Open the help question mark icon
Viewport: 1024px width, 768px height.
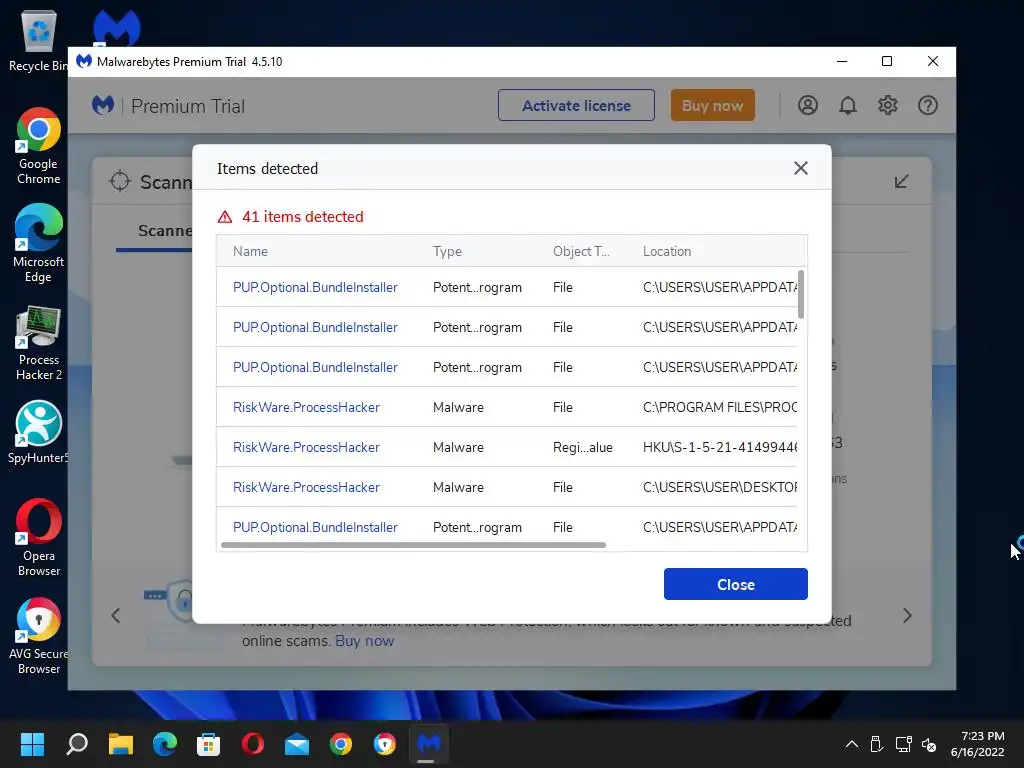[927, 105]
